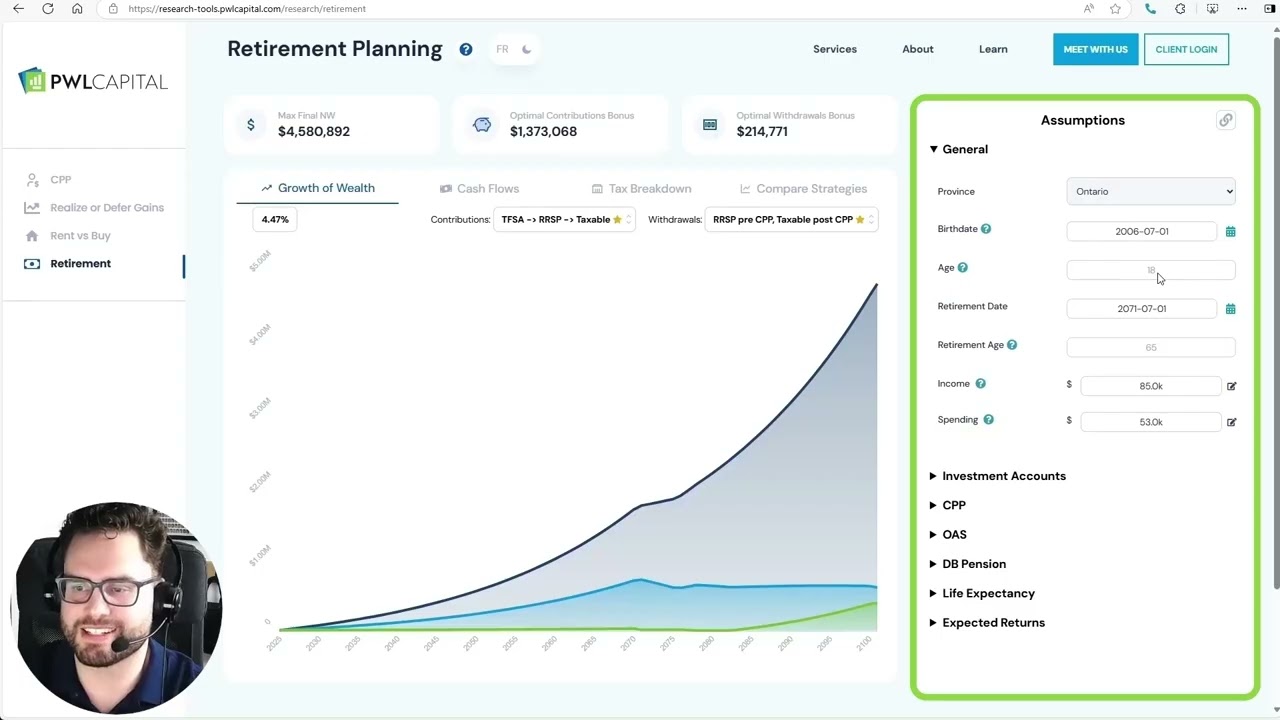1280x720 pixels.
Task: Open the browser three-dot settings menu
Action: (x=1242, y=9)
